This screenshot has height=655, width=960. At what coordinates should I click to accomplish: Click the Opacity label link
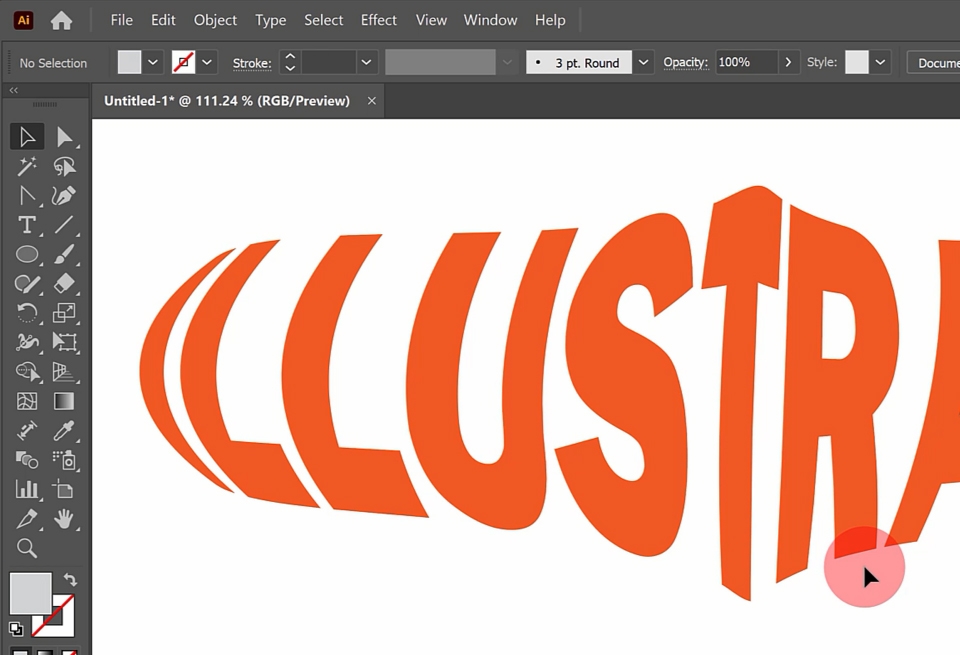[686, 62]
